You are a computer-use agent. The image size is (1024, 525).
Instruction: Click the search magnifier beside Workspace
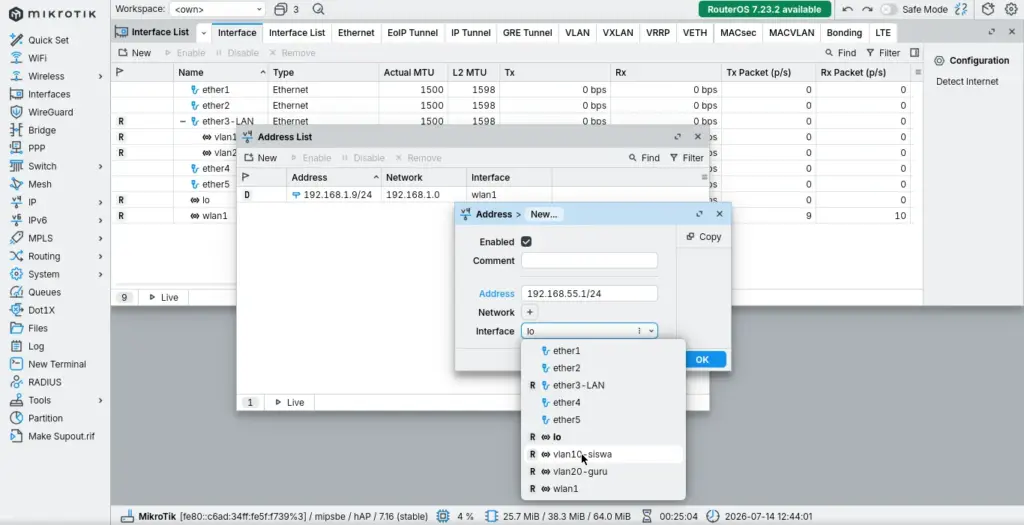318,9
